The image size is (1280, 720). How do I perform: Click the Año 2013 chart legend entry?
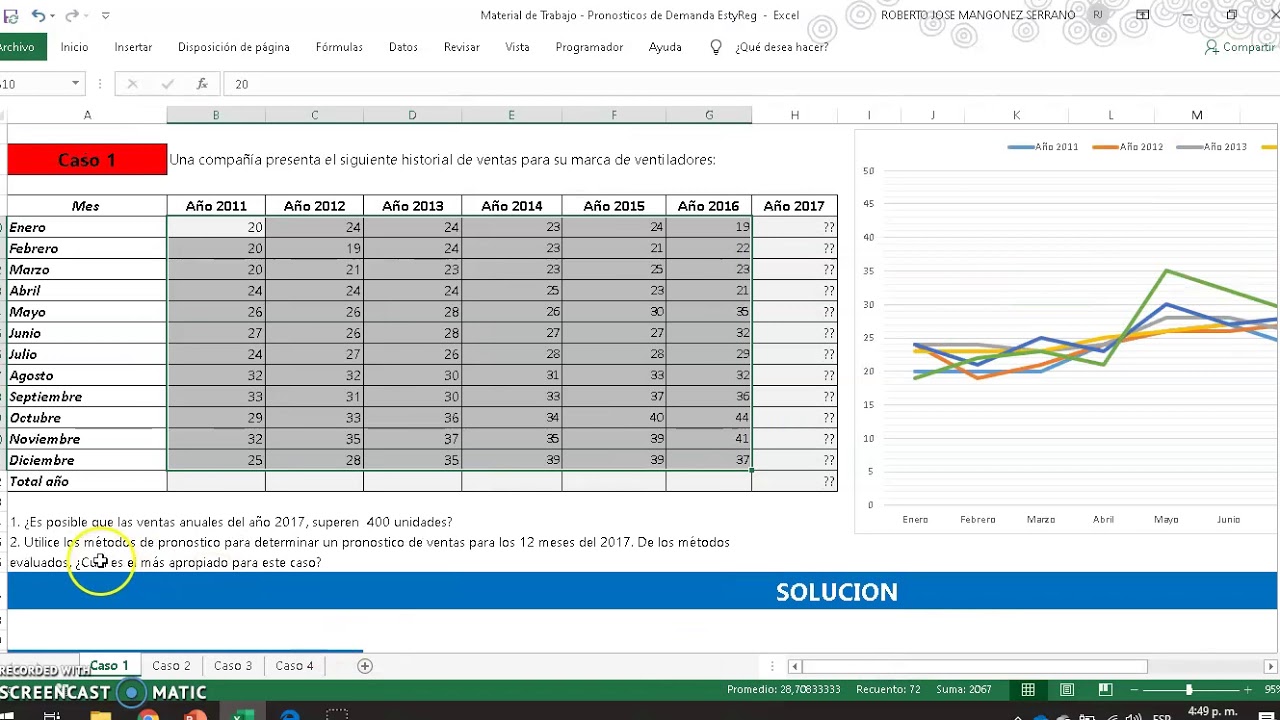1212,147
